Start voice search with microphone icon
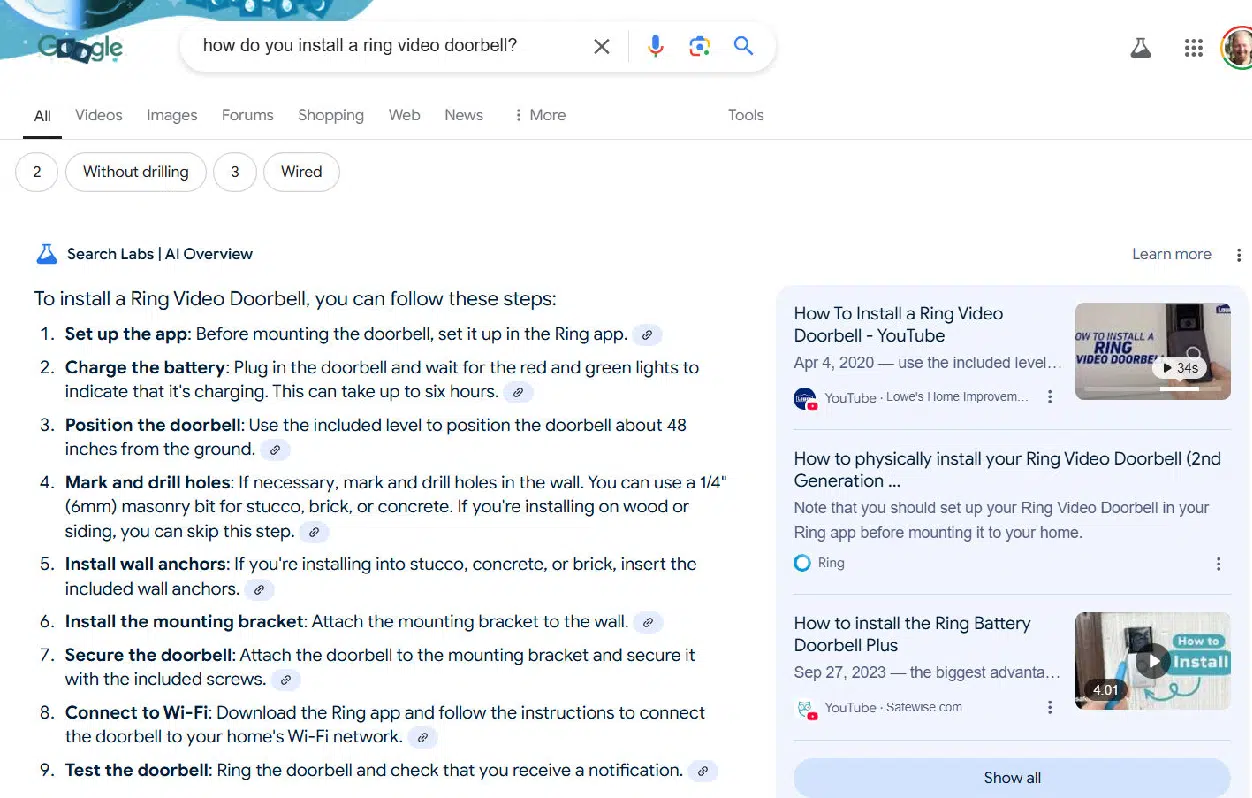Screen dimensions: 1252x798 [x=655, y=46]
